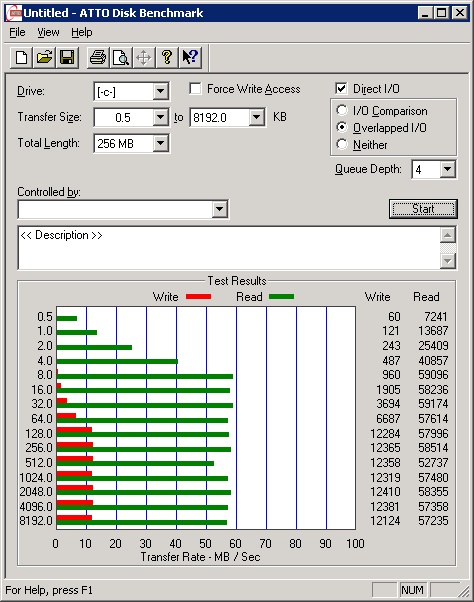Click the New document toolbar icon
The width and height of the screenshot is (474, 602).
21,58
